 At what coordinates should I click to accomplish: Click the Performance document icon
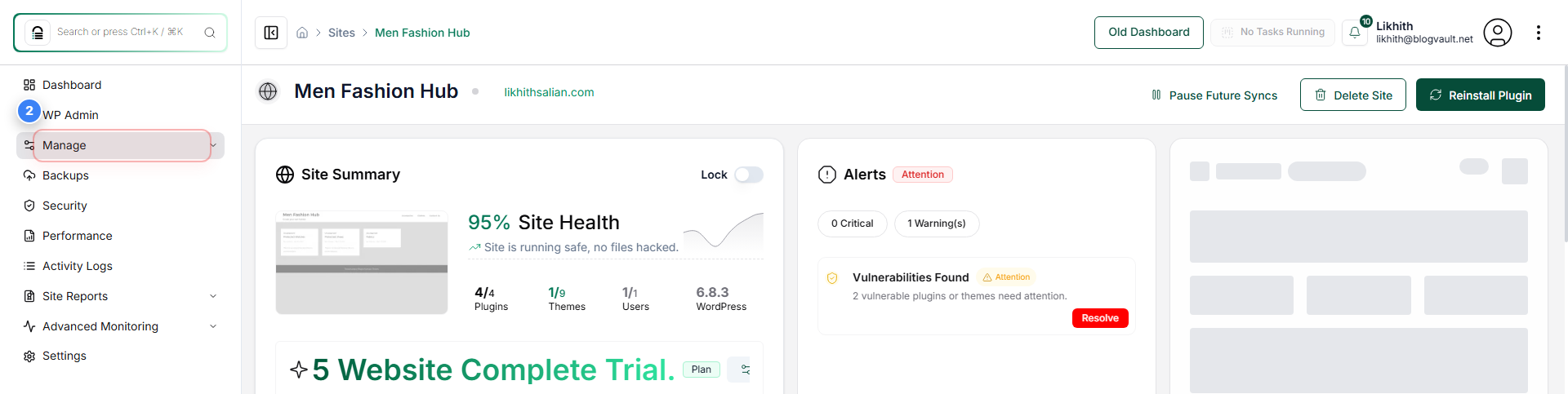[x=29, y=236]
